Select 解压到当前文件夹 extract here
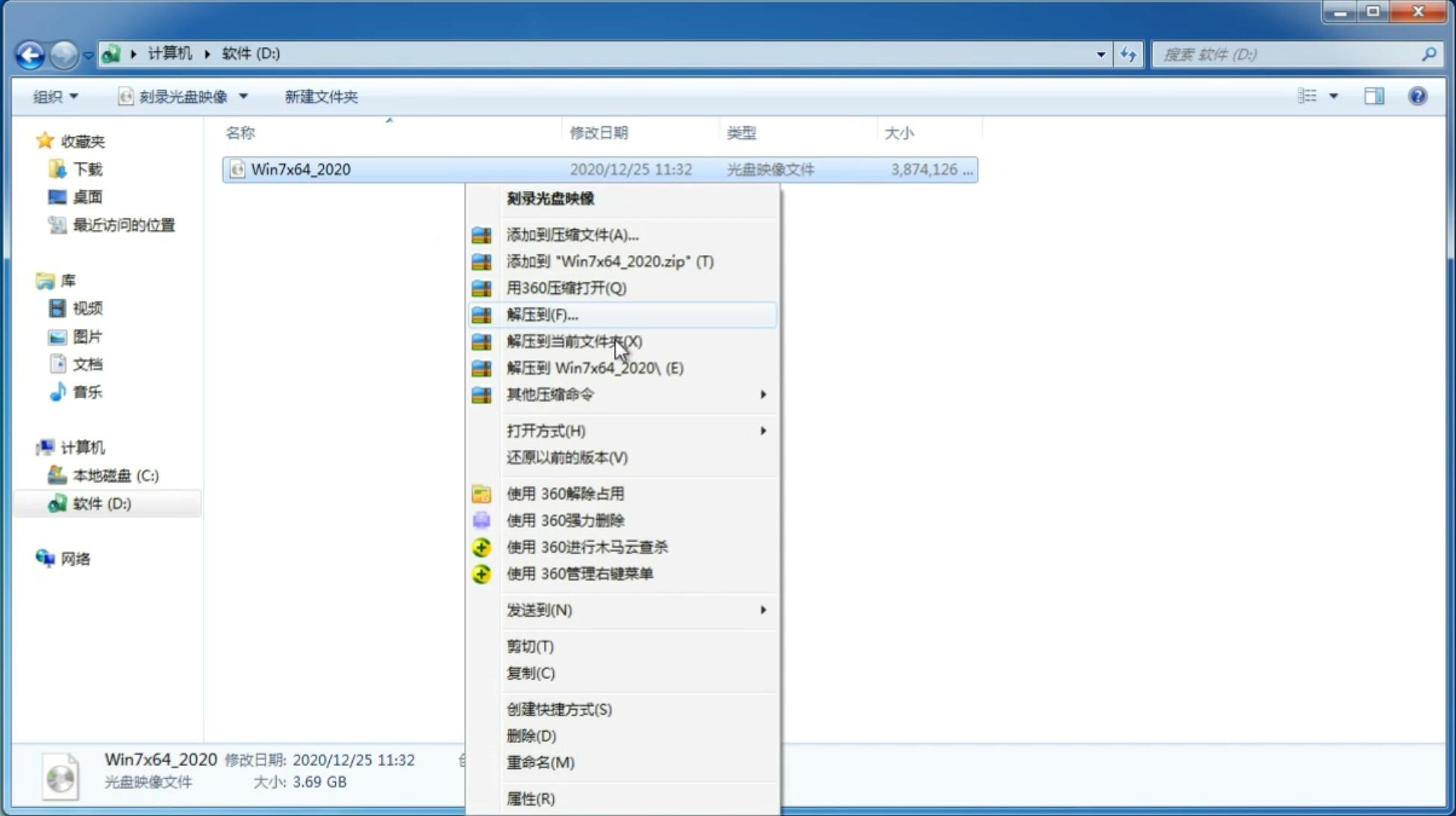 (x=574, y=341)
